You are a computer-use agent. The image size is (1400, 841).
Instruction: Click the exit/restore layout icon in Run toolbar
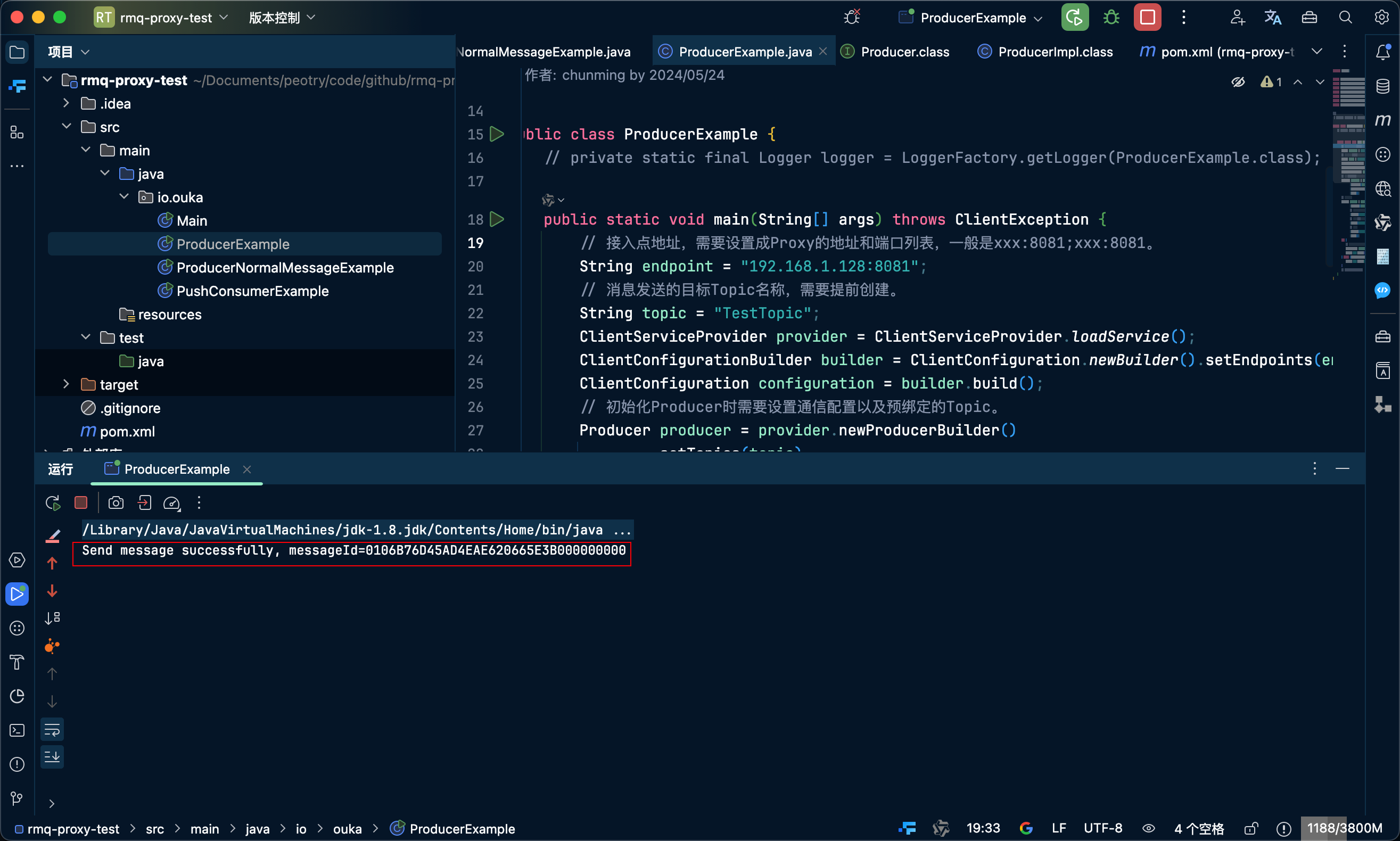tap(144, 502)
